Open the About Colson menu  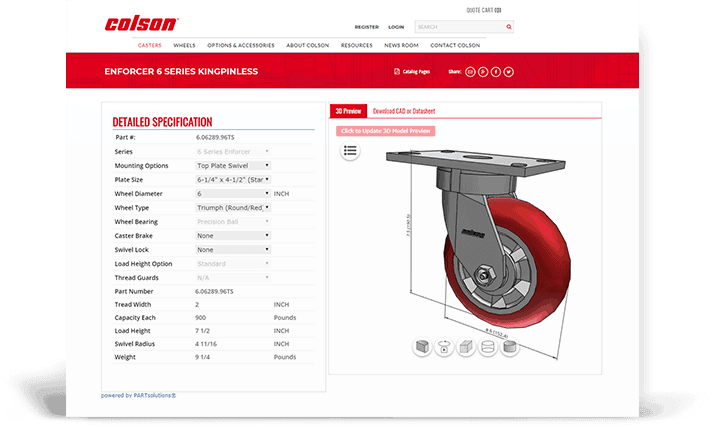[308, 45]
